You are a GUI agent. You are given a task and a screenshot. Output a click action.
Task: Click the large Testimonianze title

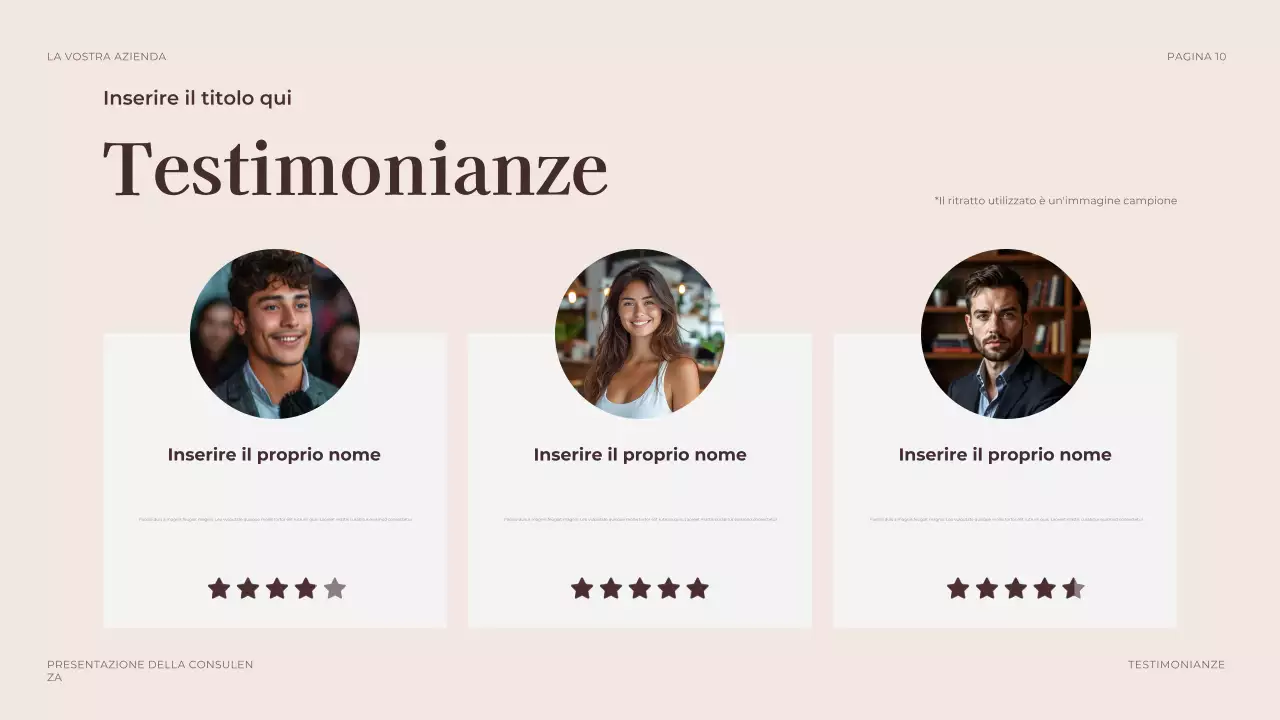tap(355, 169)
